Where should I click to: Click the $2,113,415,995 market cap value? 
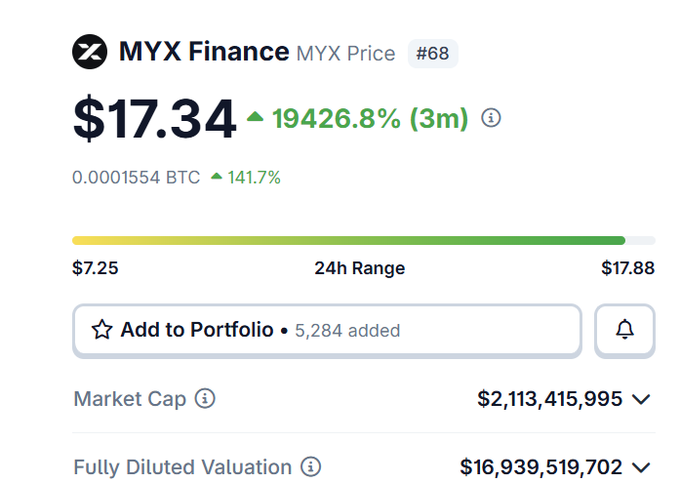(x=549, y=398)
